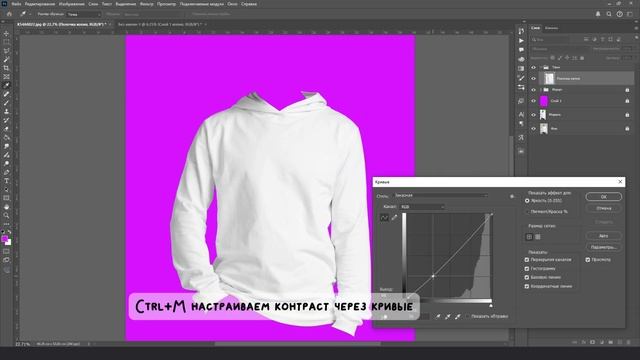This screenshot has height=360, width=640.
Task: Toggle the Гистограмма checkbox
Action: 527,269
